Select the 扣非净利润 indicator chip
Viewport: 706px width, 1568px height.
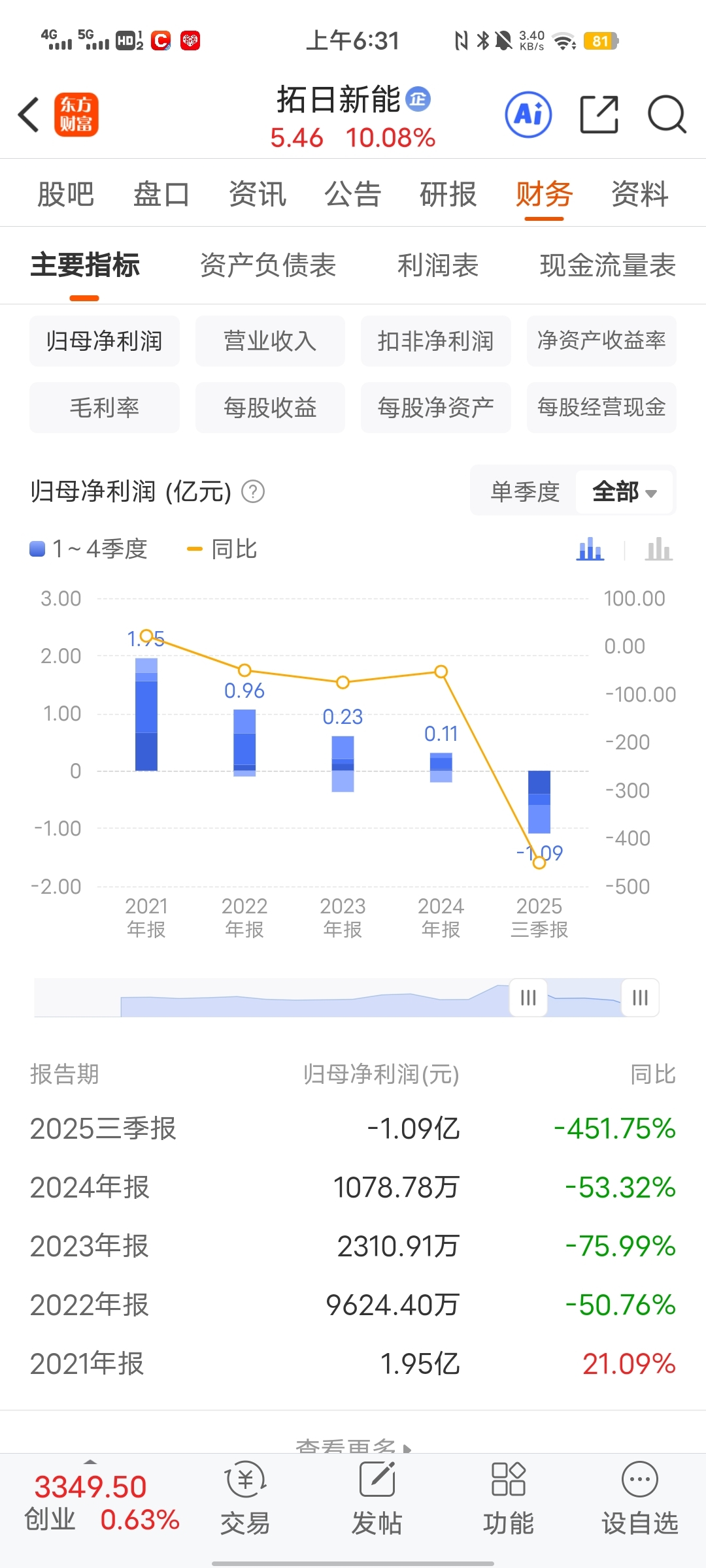[x=436, y=341]
